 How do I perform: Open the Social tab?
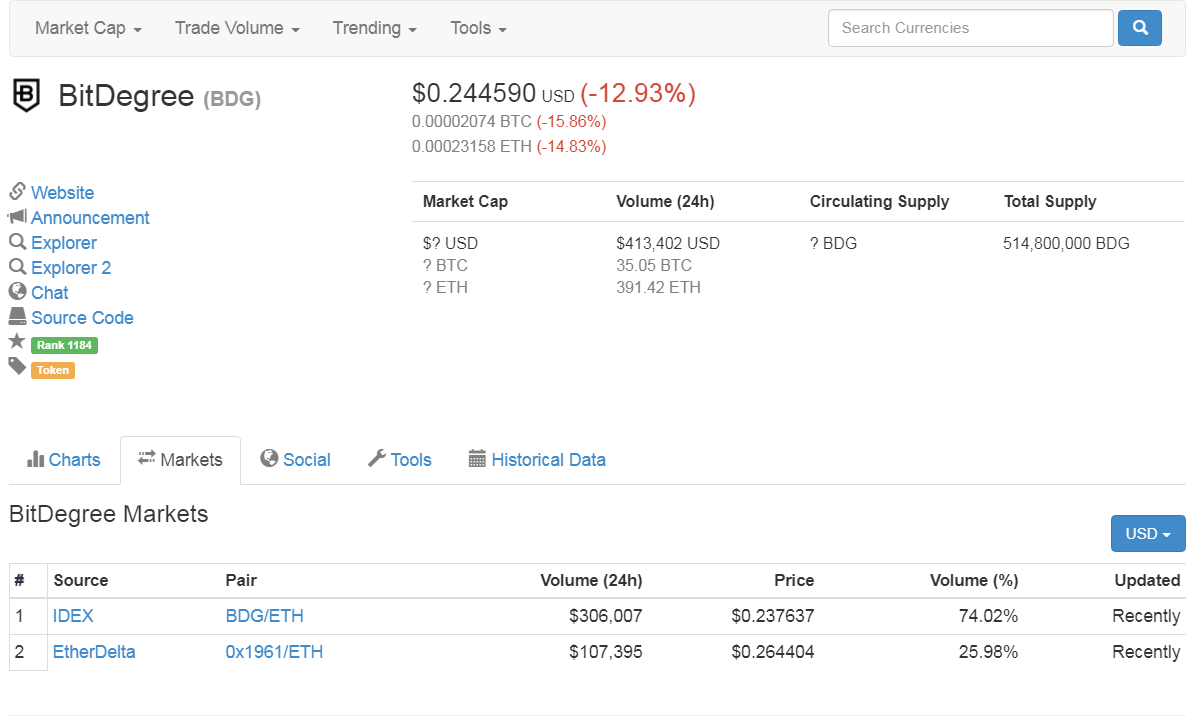click(296, 460)
